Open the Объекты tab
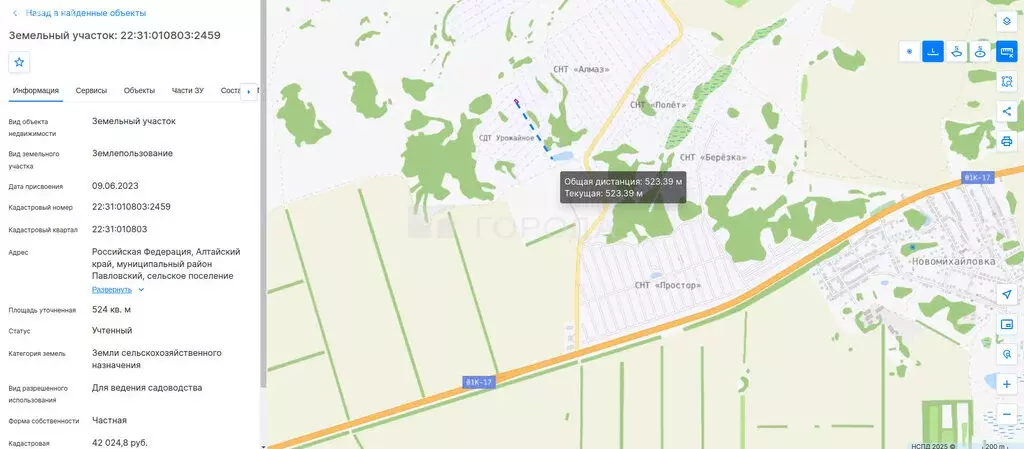This screenshot has width=1024, height=449. [139, 91]
